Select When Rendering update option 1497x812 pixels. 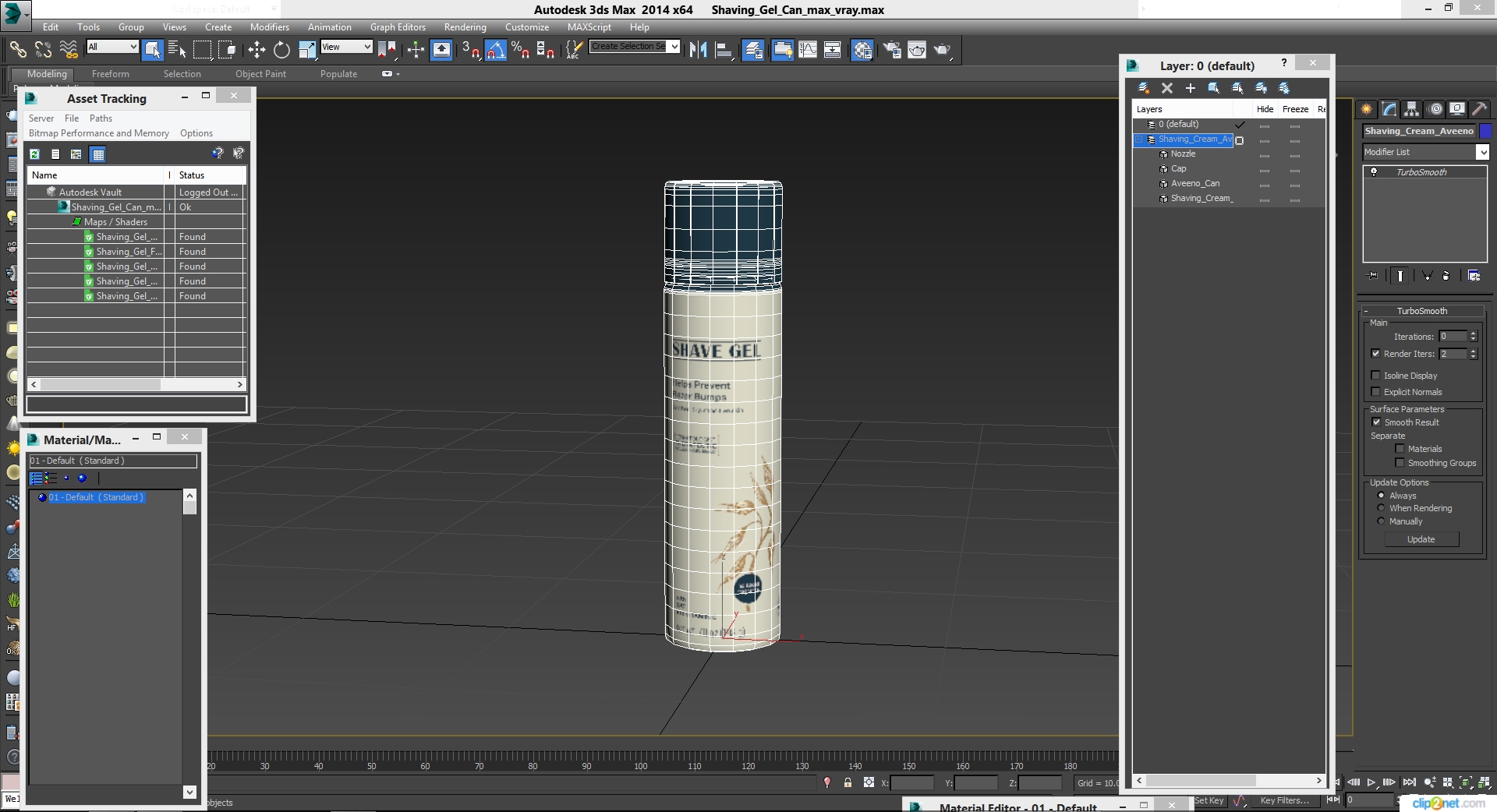click(x=1382, y=508)
